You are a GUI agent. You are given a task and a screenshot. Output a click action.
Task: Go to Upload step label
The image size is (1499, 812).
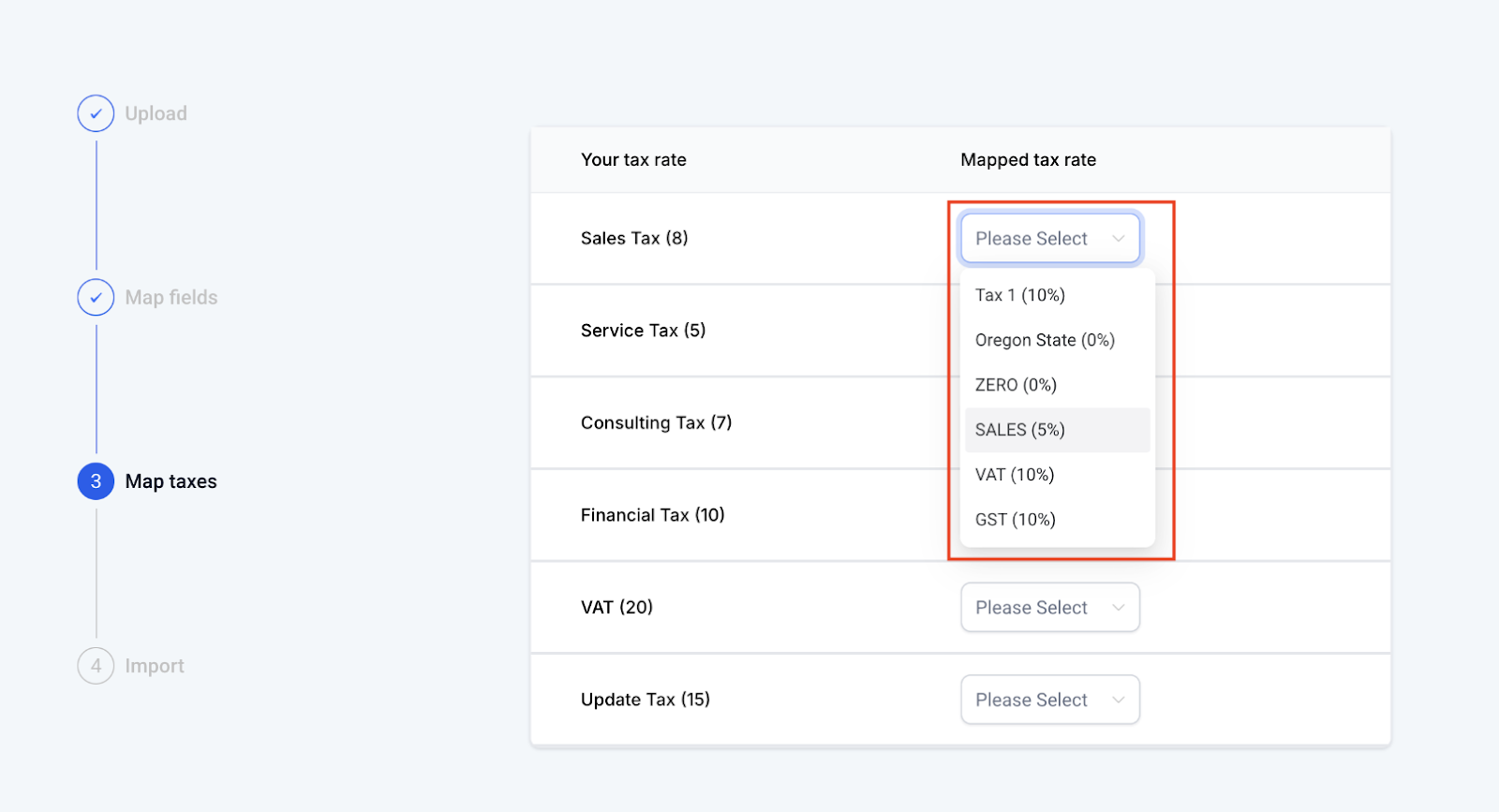(156, 113)
